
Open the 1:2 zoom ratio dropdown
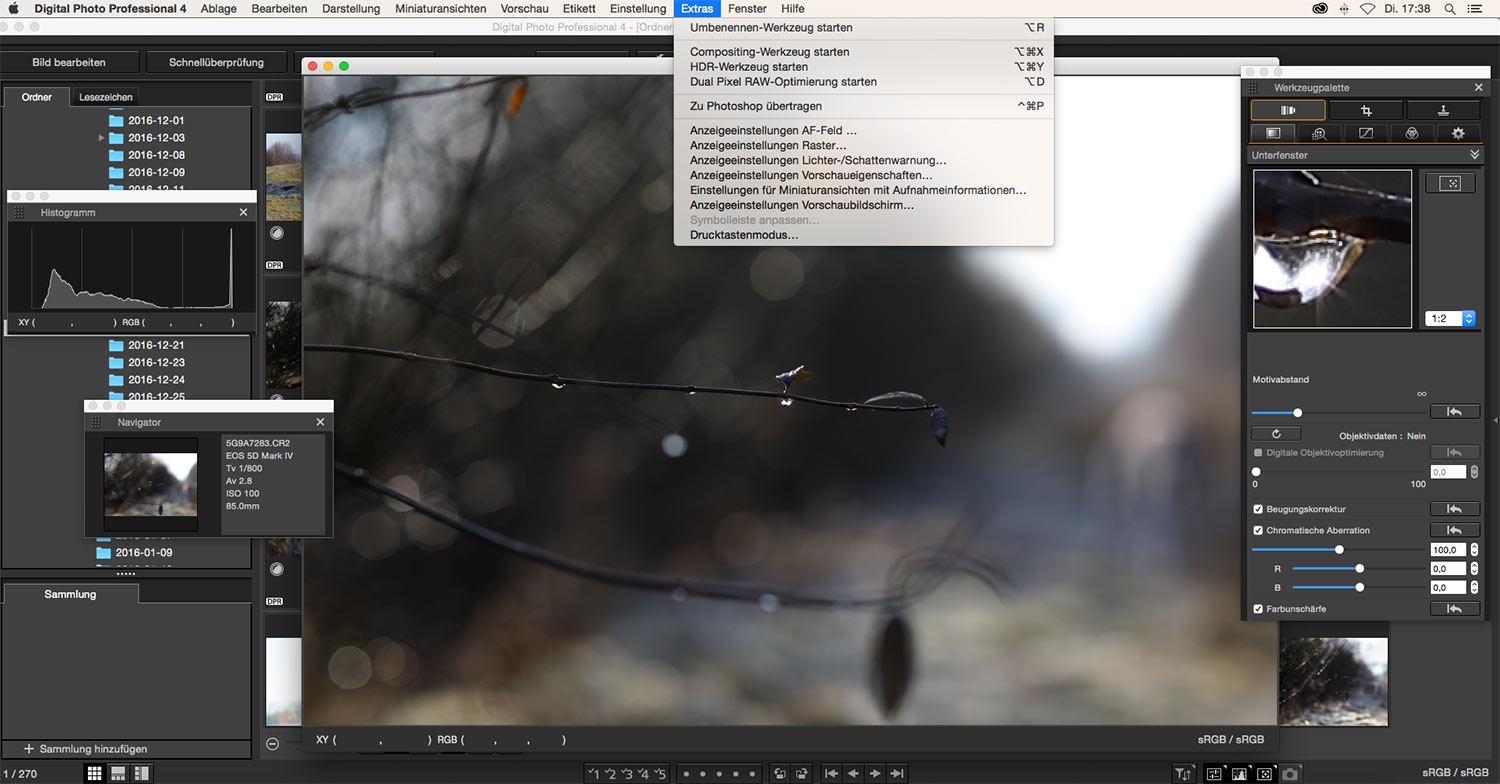[x=1450, y=318]
